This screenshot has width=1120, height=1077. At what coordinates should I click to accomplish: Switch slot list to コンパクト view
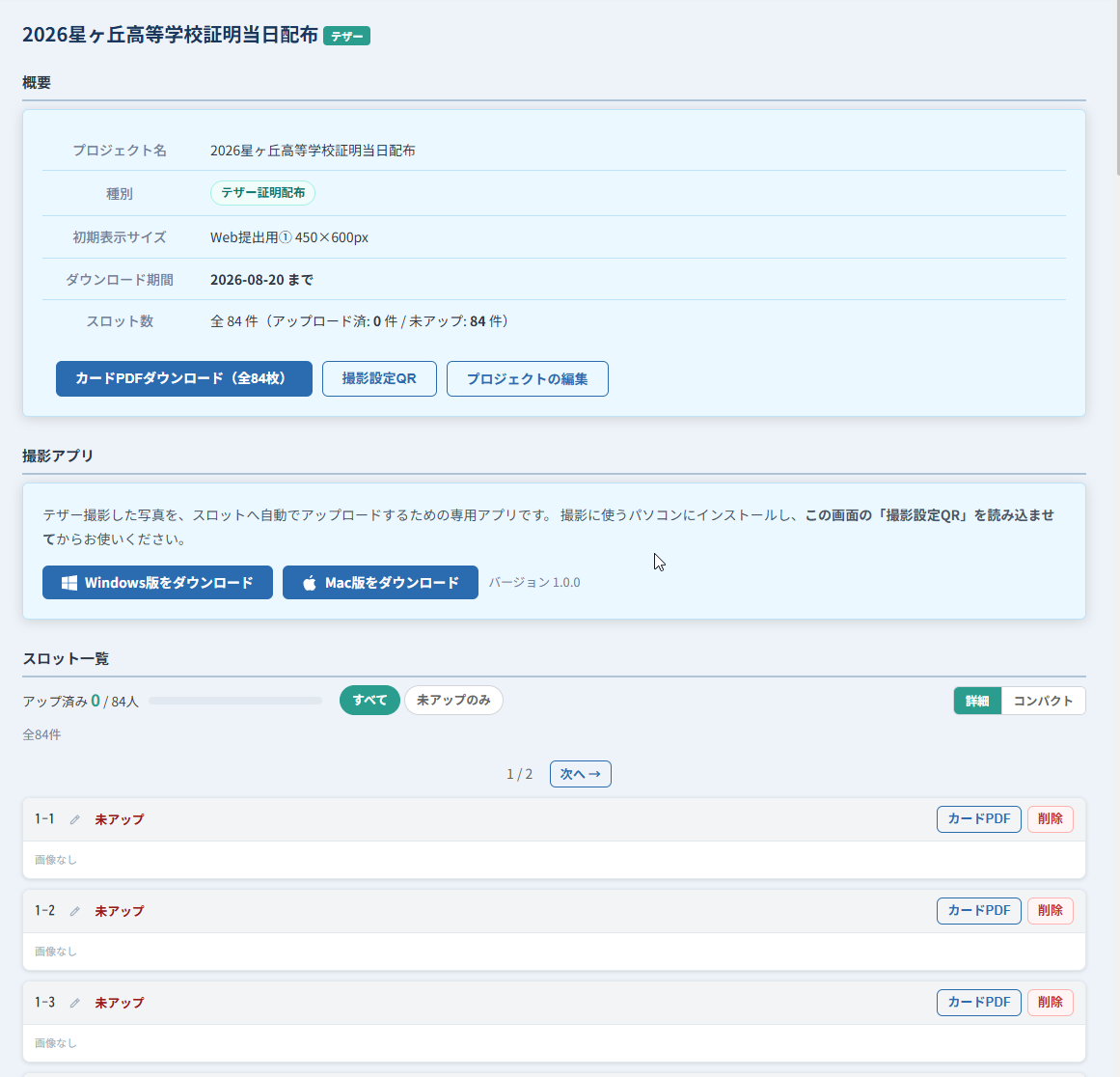point(1043,701)
